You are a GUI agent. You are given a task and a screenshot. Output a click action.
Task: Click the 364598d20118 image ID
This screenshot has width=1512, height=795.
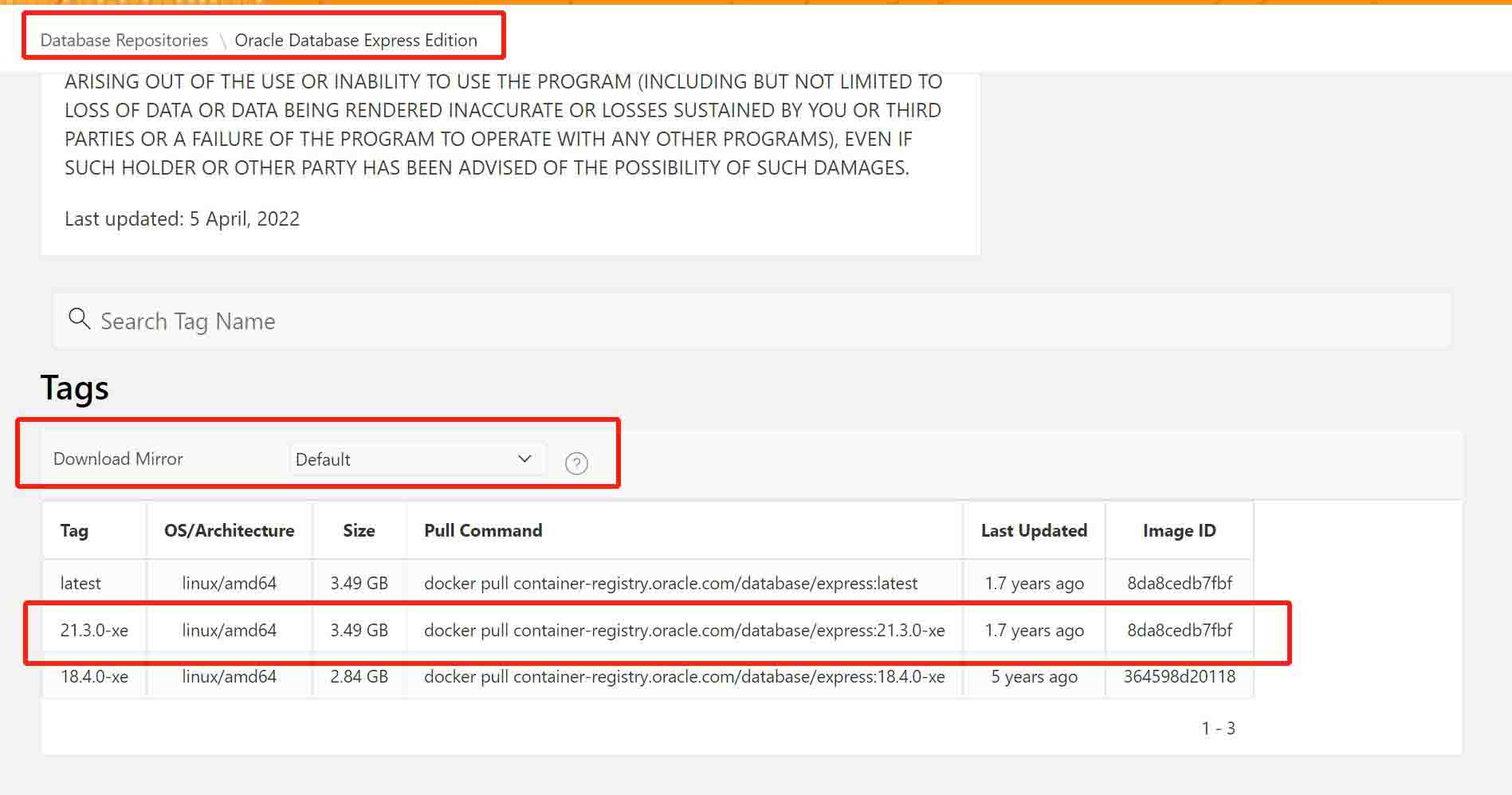[x=1179, y=676]
